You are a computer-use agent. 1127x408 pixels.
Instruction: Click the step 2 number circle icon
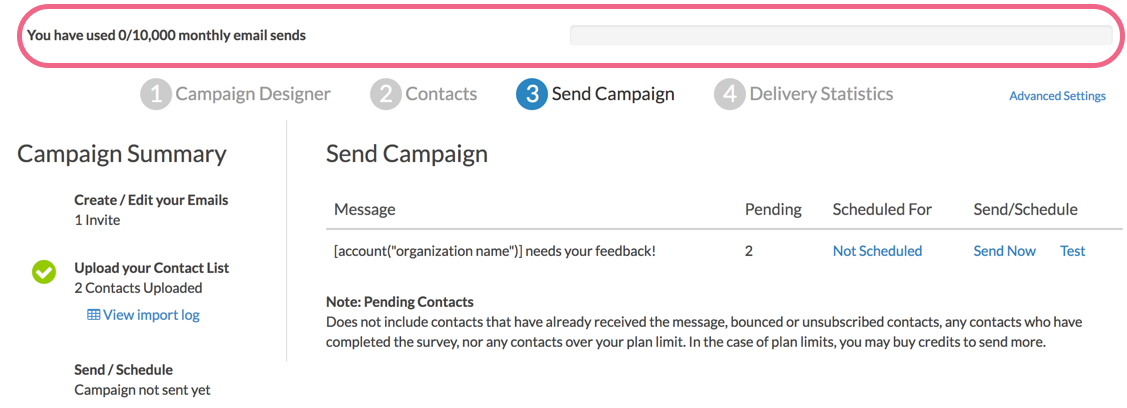point(385,95)
